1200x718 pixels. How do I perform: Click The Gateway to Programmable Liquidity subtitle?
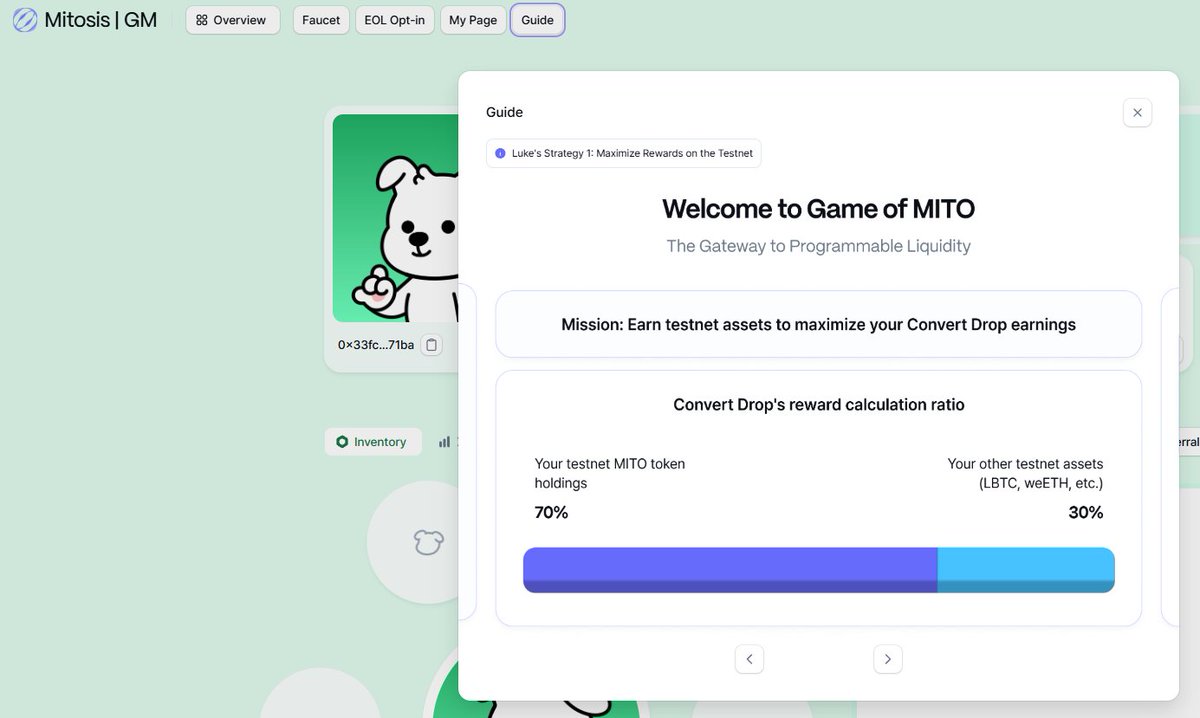pyautogui.click(x=818, y=246)
